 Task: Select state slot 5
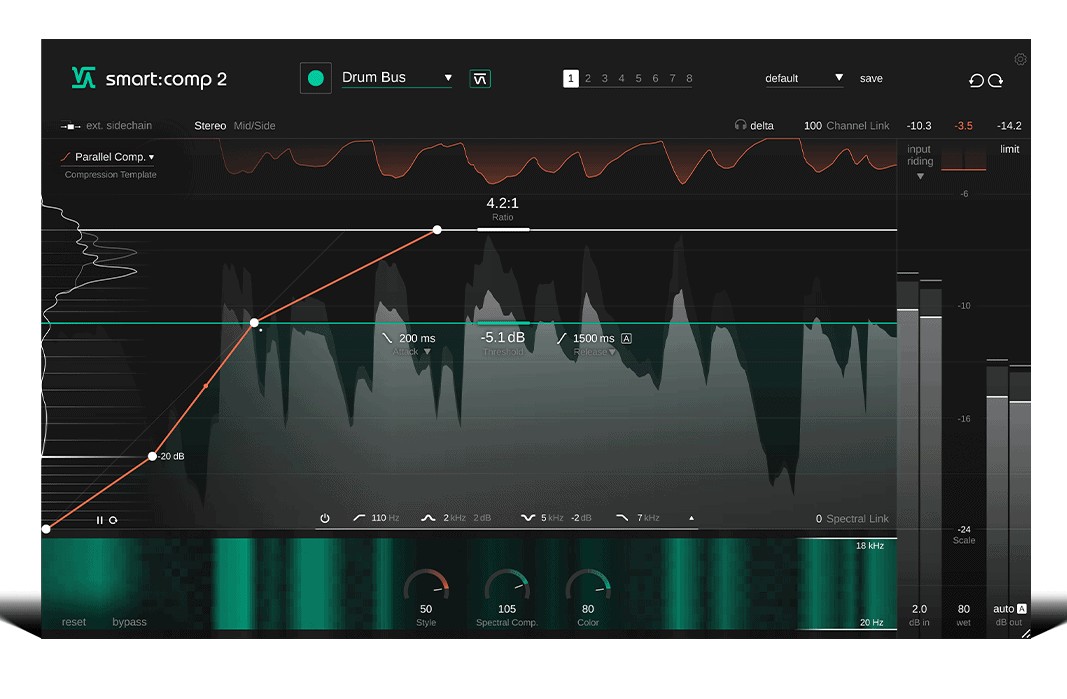click(638, 78)
